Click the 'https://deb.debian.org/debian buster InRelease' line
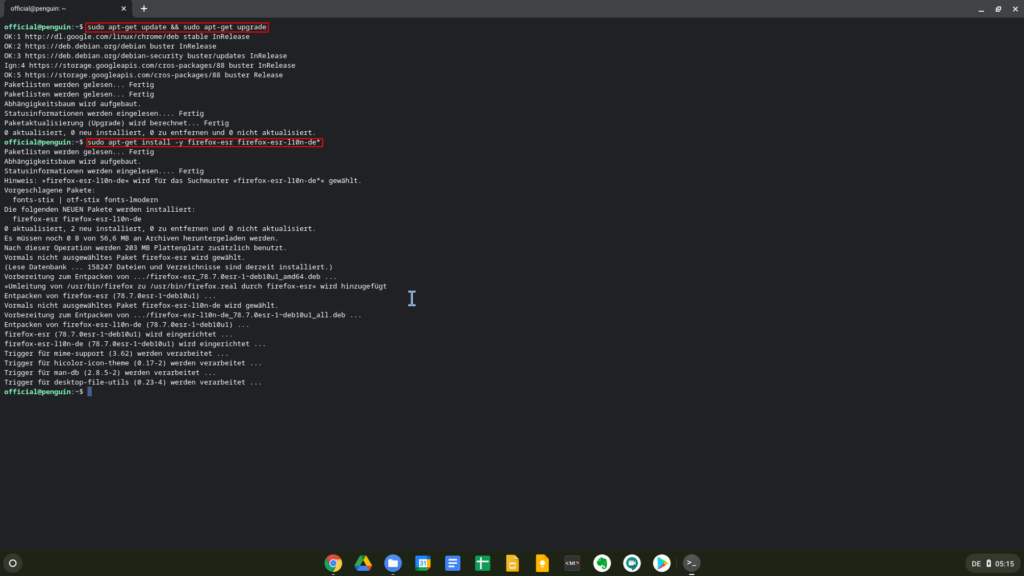Screen dimensions: 1024x576 click(110, 46)
